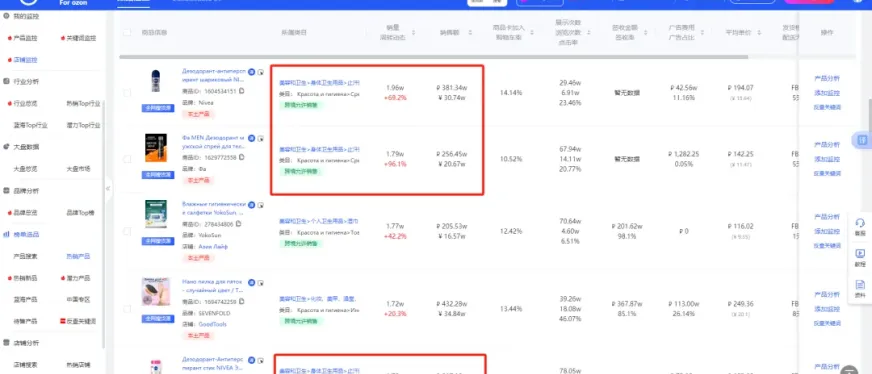Open the Nivea roll-on deodorant product thumbnail

pyautogui.click(x=157, y=82)
